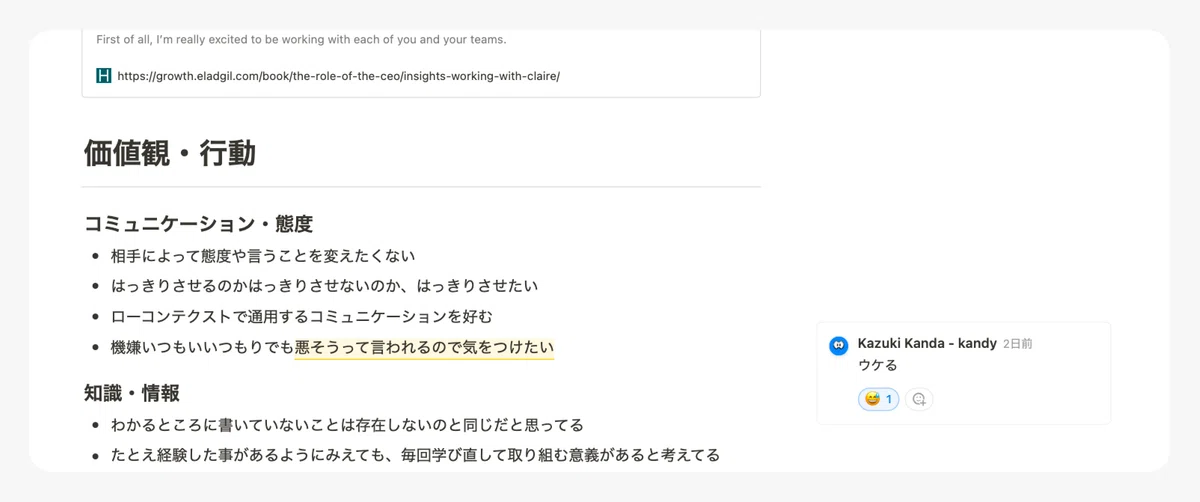Click the commenter name Kazuki Kanda - kandy
Image resolution: width=1200 pixels, height=502 pixels.
click(927, 343)
